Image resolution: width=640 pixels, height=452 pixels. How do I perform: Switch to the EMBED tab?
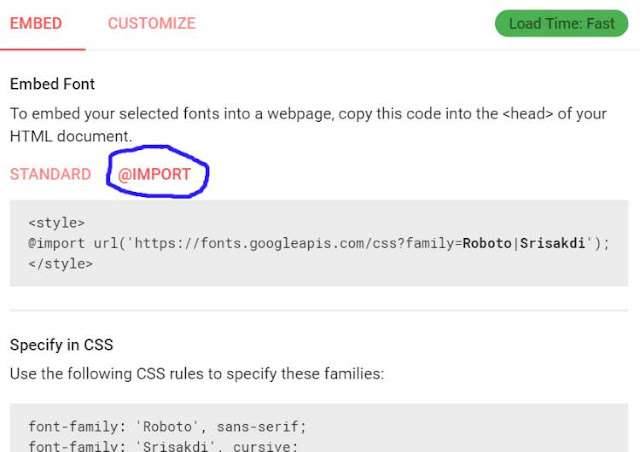36,23
